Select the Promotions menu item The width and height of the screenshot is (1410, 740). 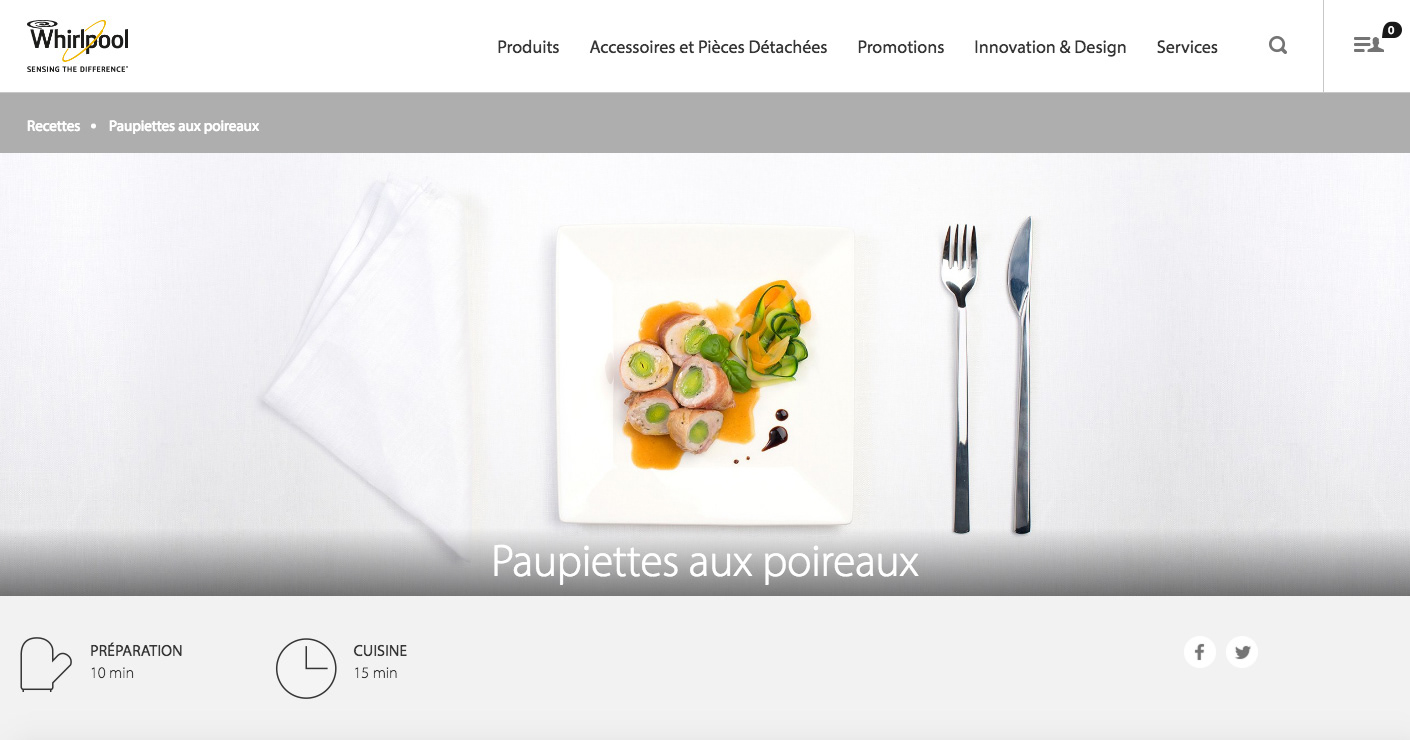click(901, 47)
